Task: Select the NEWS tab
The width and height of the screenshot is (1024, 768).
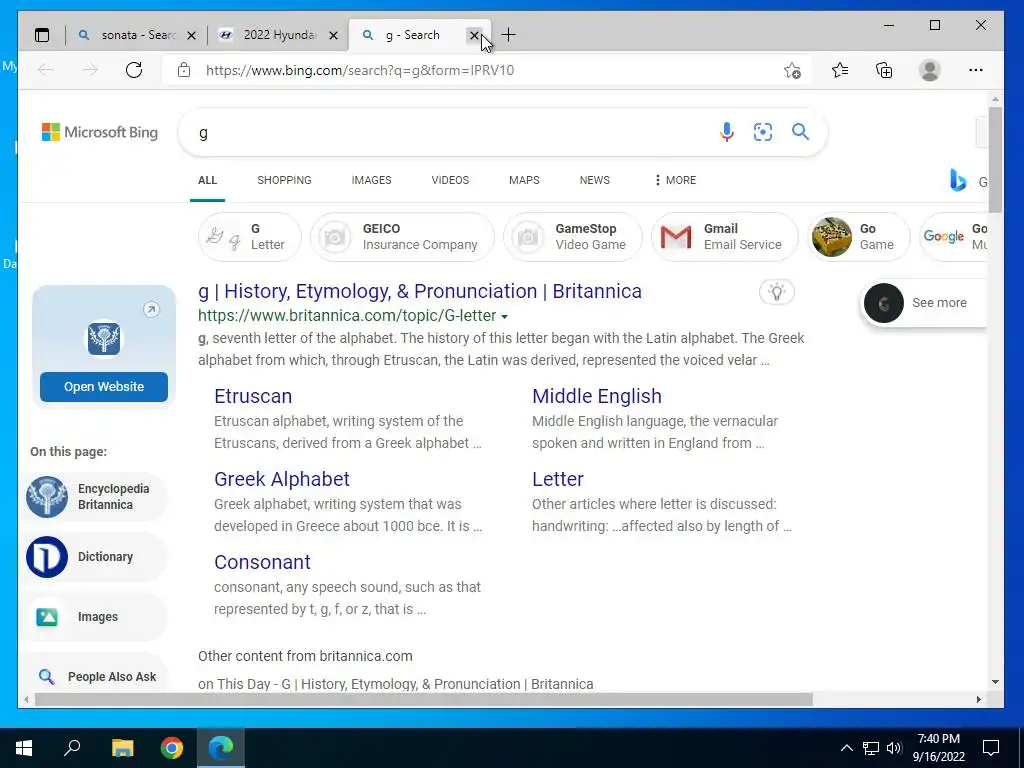Action: [x=594, y=180]
